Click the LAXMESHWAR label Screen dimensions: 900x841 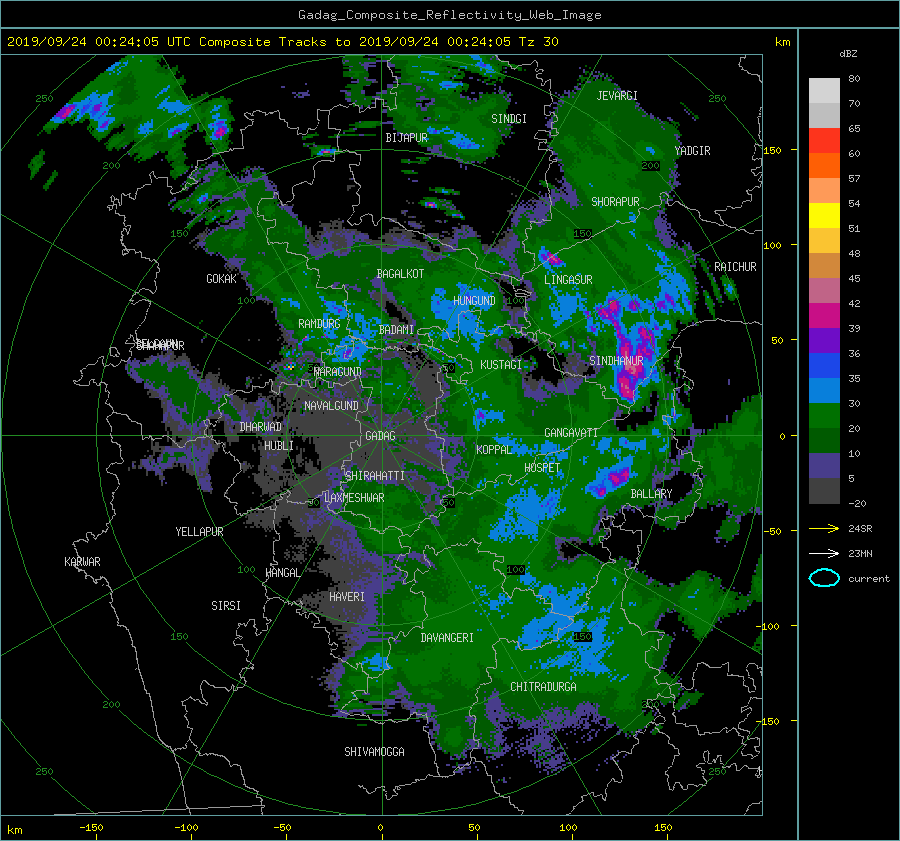(354, 498)
